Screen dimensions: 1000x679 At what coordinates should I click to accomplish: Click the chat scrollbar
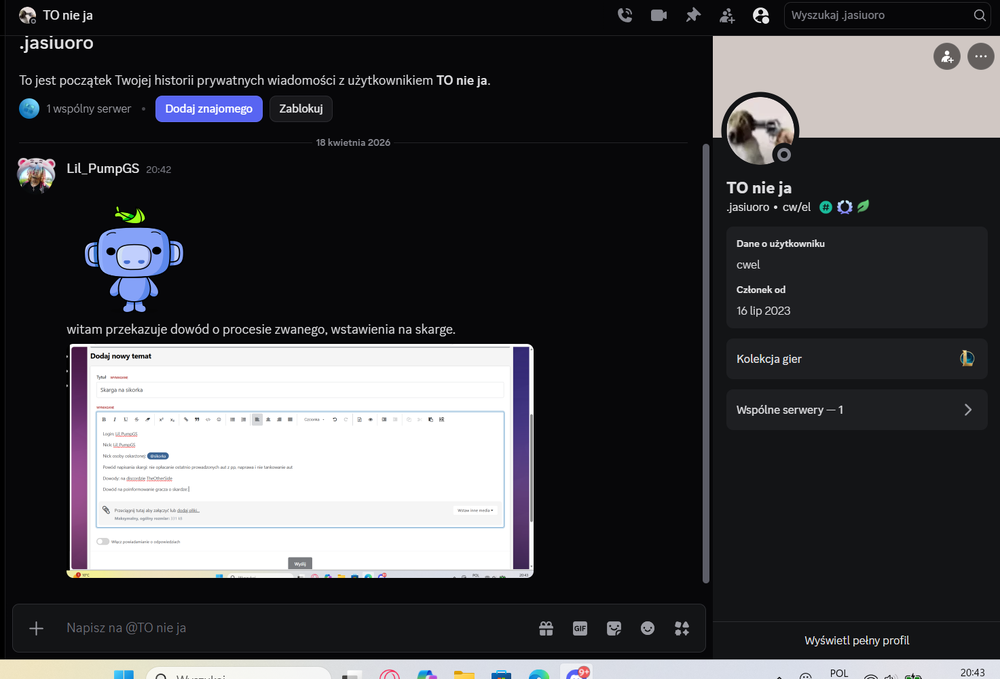point(705,363)
